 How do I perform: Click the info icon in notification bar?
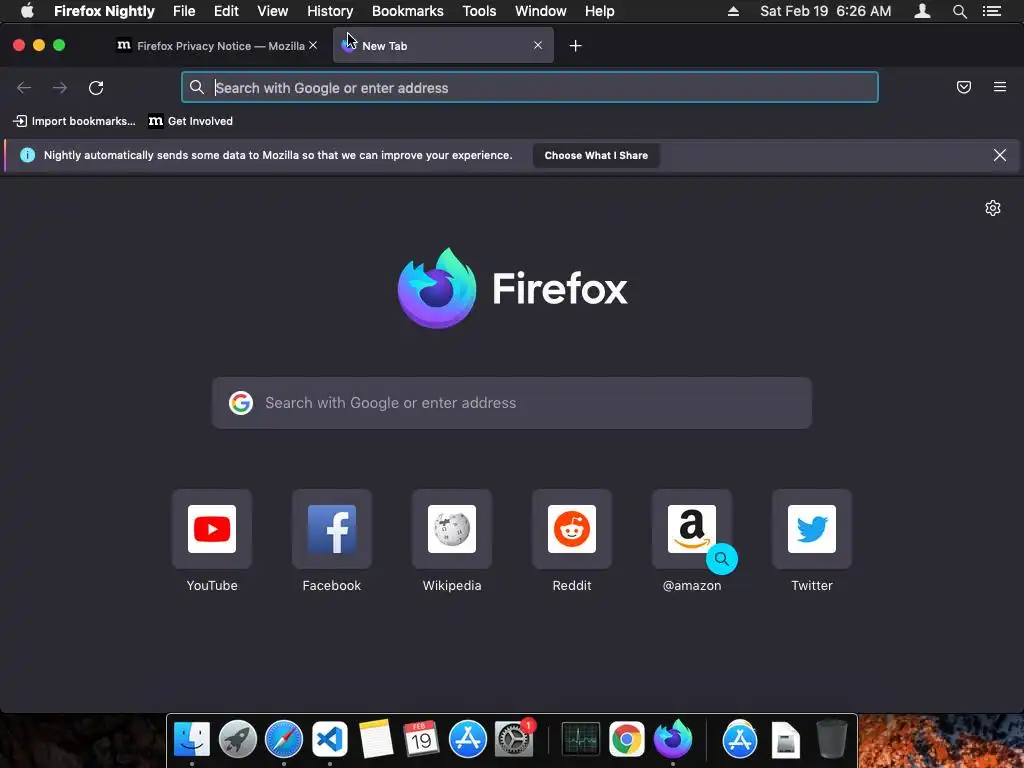[27, 155]
